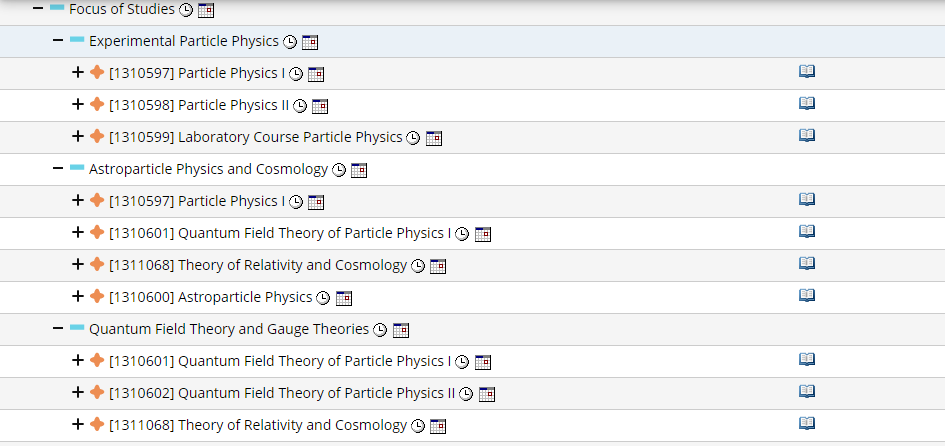The height and width of the screenshot is (446, 945).
Task: Click book icon in Astroparticle Physics row
Action: (x=807, y=295)
